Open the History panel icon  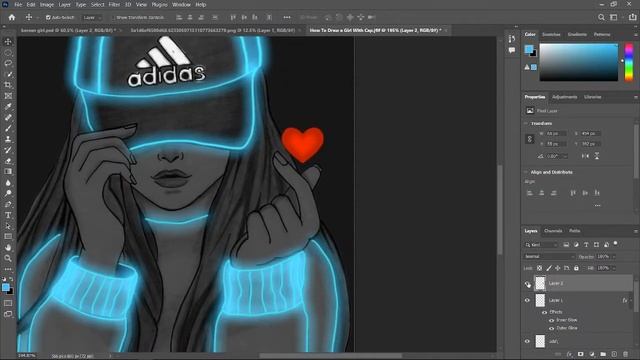tap(512, 39)
